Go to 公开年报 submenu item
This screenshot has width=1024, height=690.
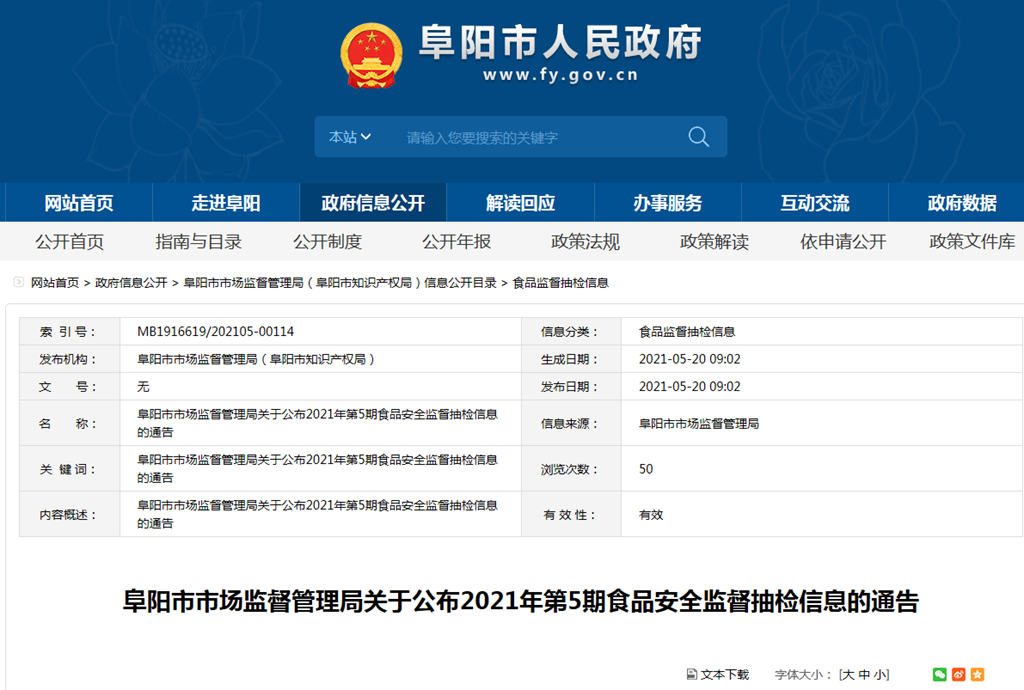click(456, 242)
